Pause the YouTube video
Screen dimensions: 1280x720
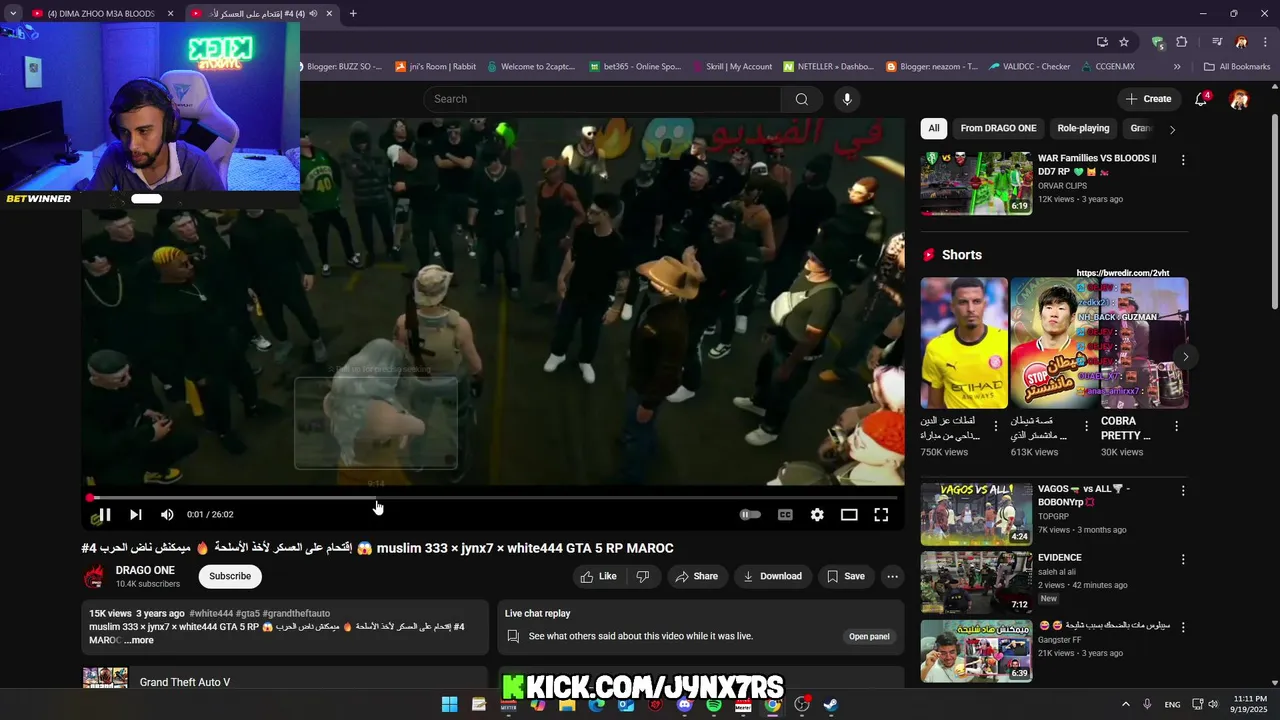(x=104, y=515)
